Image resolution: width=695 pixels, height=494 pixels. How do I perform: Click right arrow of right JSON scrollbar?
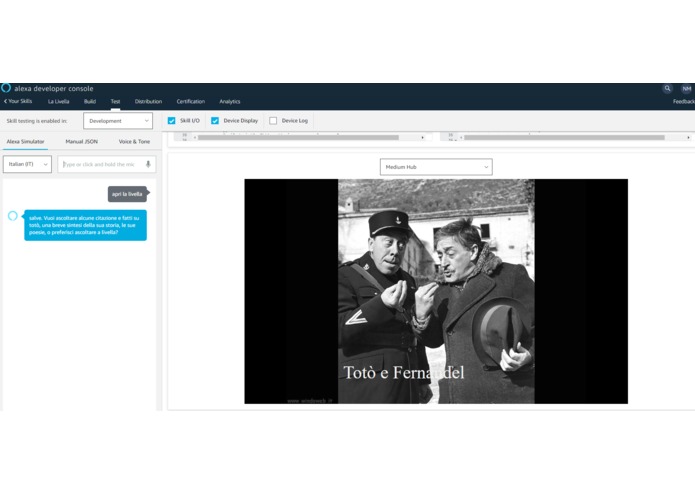688,137
